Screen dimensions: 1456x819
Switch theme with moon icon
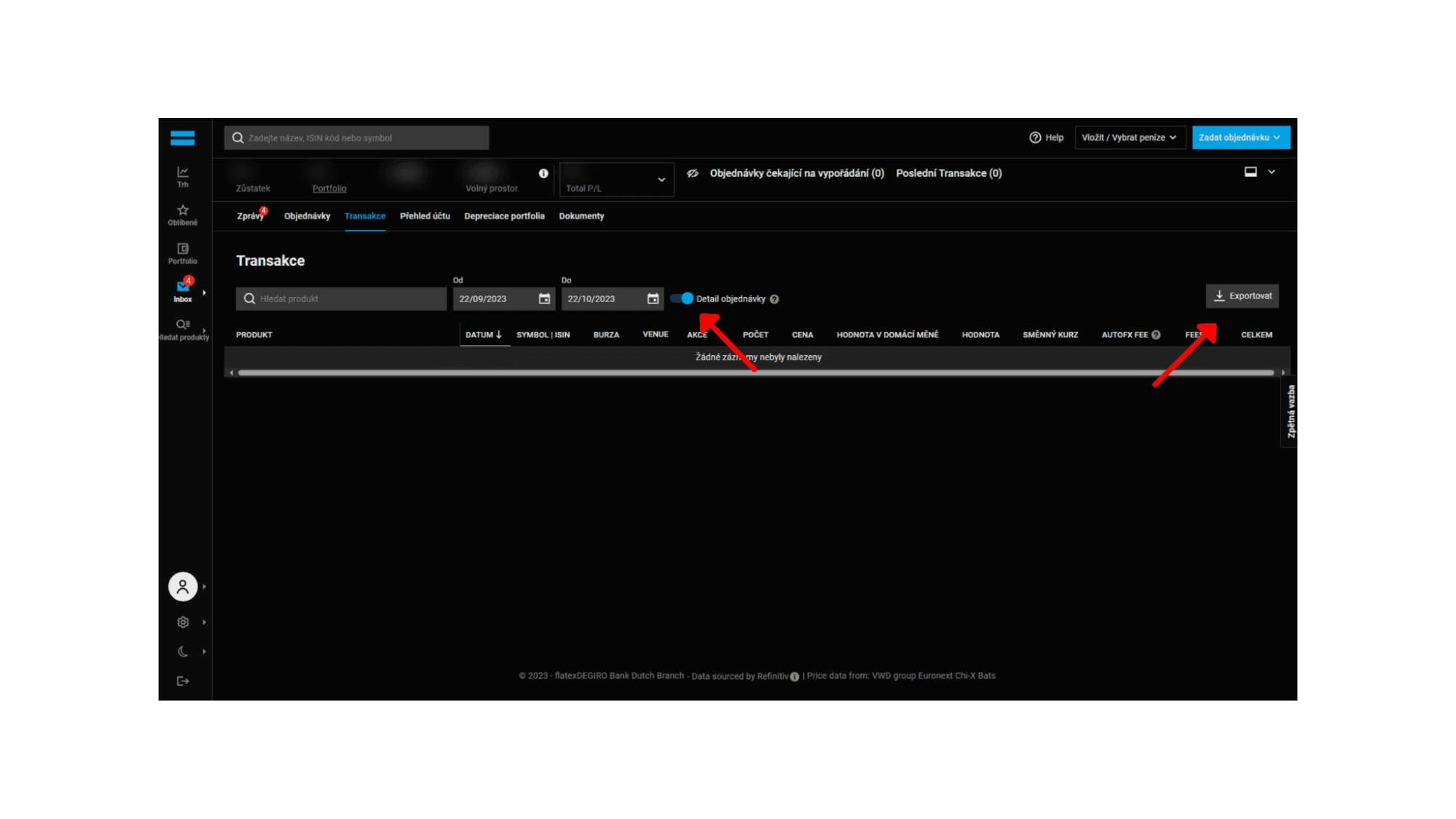183,652
